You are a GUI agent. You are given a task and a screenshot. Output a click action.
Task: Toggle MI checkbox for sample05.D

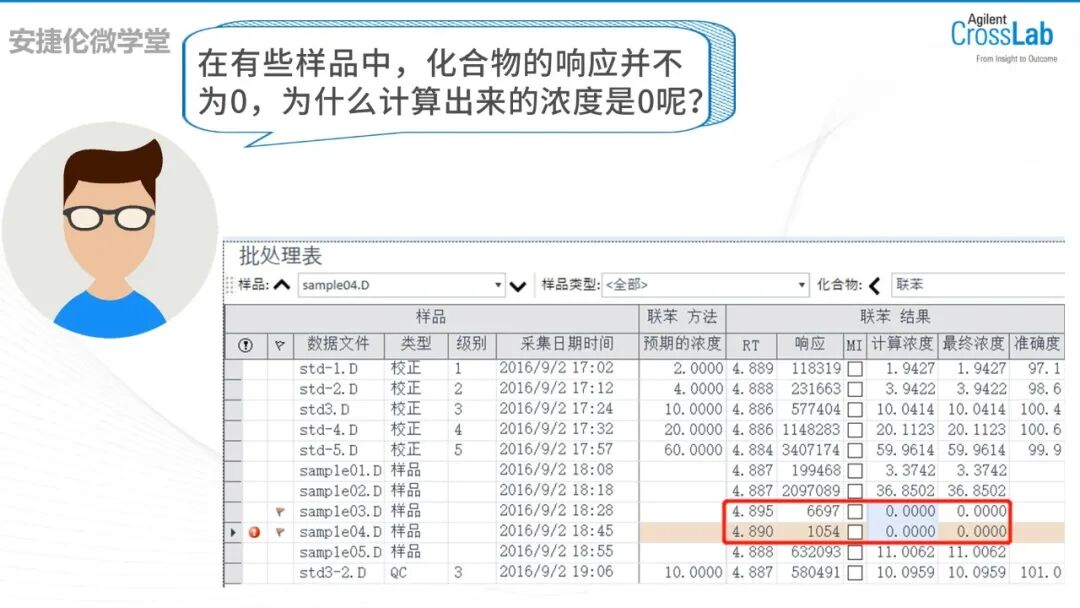(855, 552)
